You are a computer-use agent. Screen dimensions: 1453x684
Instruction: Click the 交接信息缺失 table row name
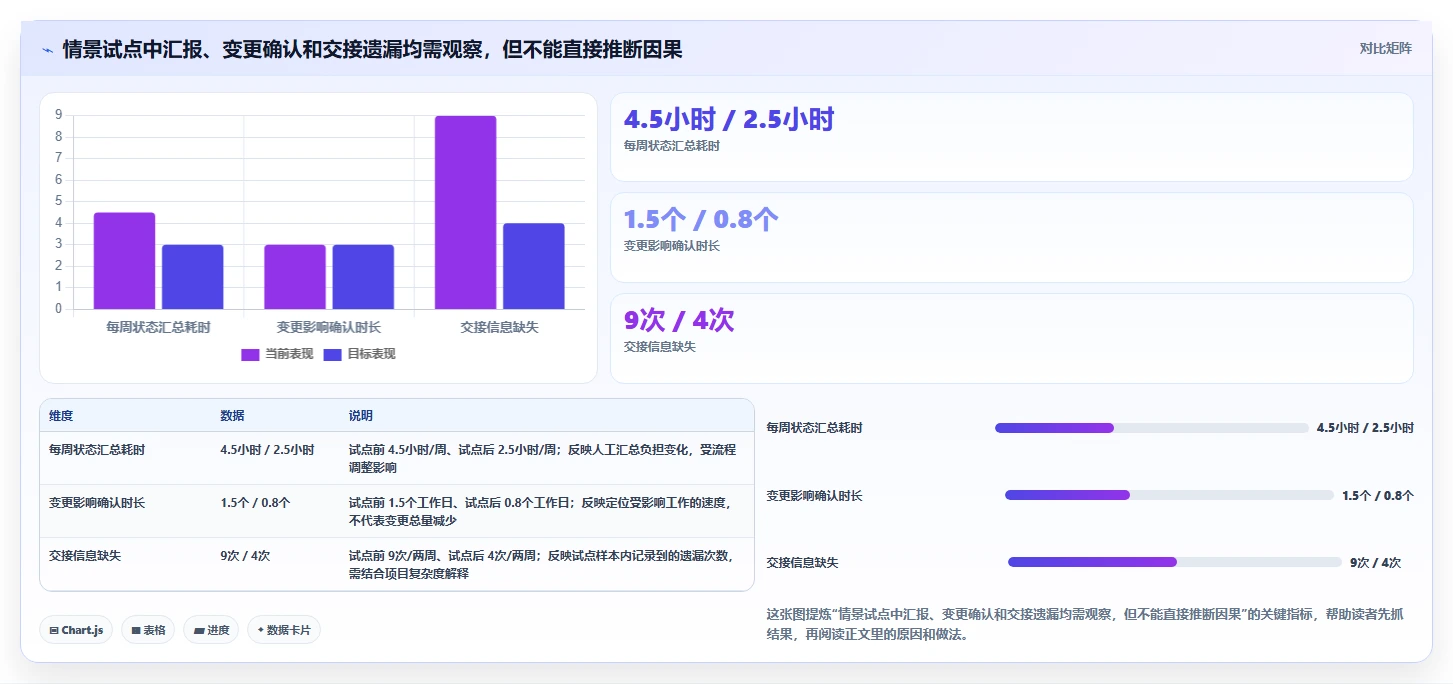point(85,556)
